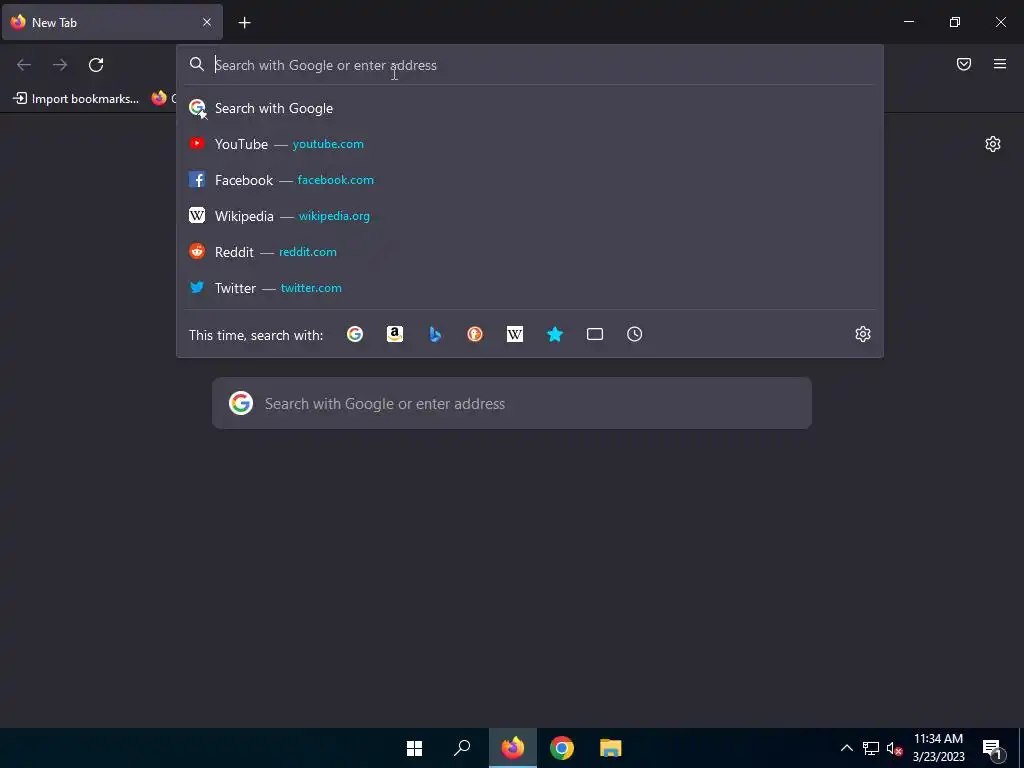Screen dimensions: 1024x768
Task: Search this time with Amazon
Action: coord(394,334)
